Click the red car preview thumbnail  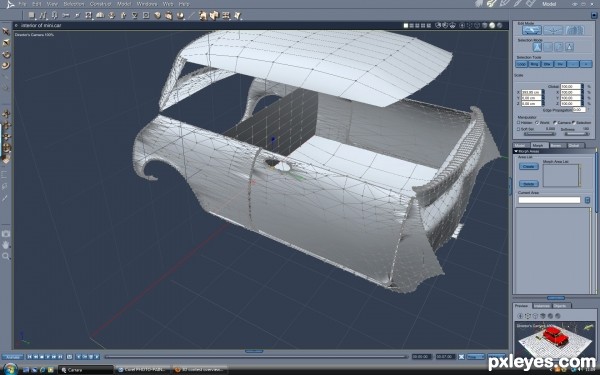pos(555,338)
